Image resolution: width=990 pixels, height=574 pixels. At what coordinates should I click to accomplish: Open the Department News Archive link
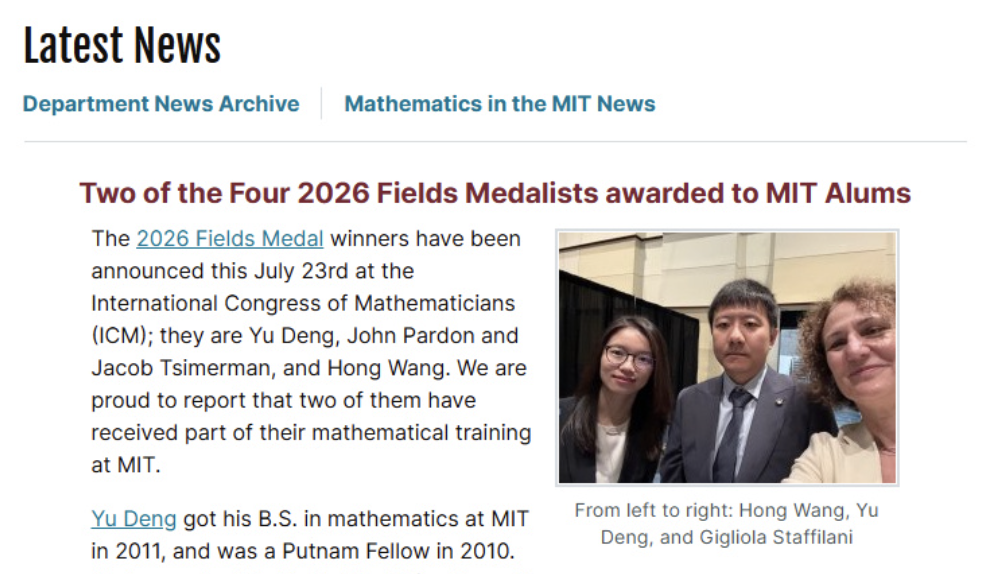point(161,104)
